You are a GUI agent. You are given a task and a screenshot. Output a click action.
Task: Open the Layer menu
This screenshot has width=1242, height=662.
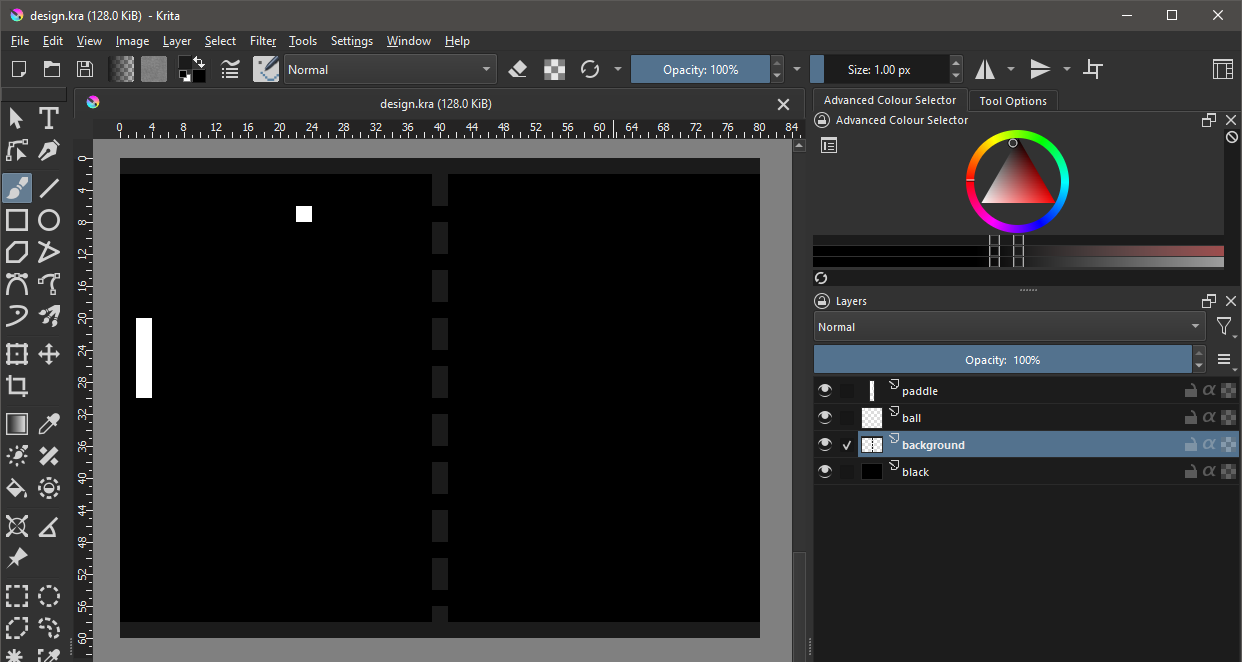click(x=177, y=41)
